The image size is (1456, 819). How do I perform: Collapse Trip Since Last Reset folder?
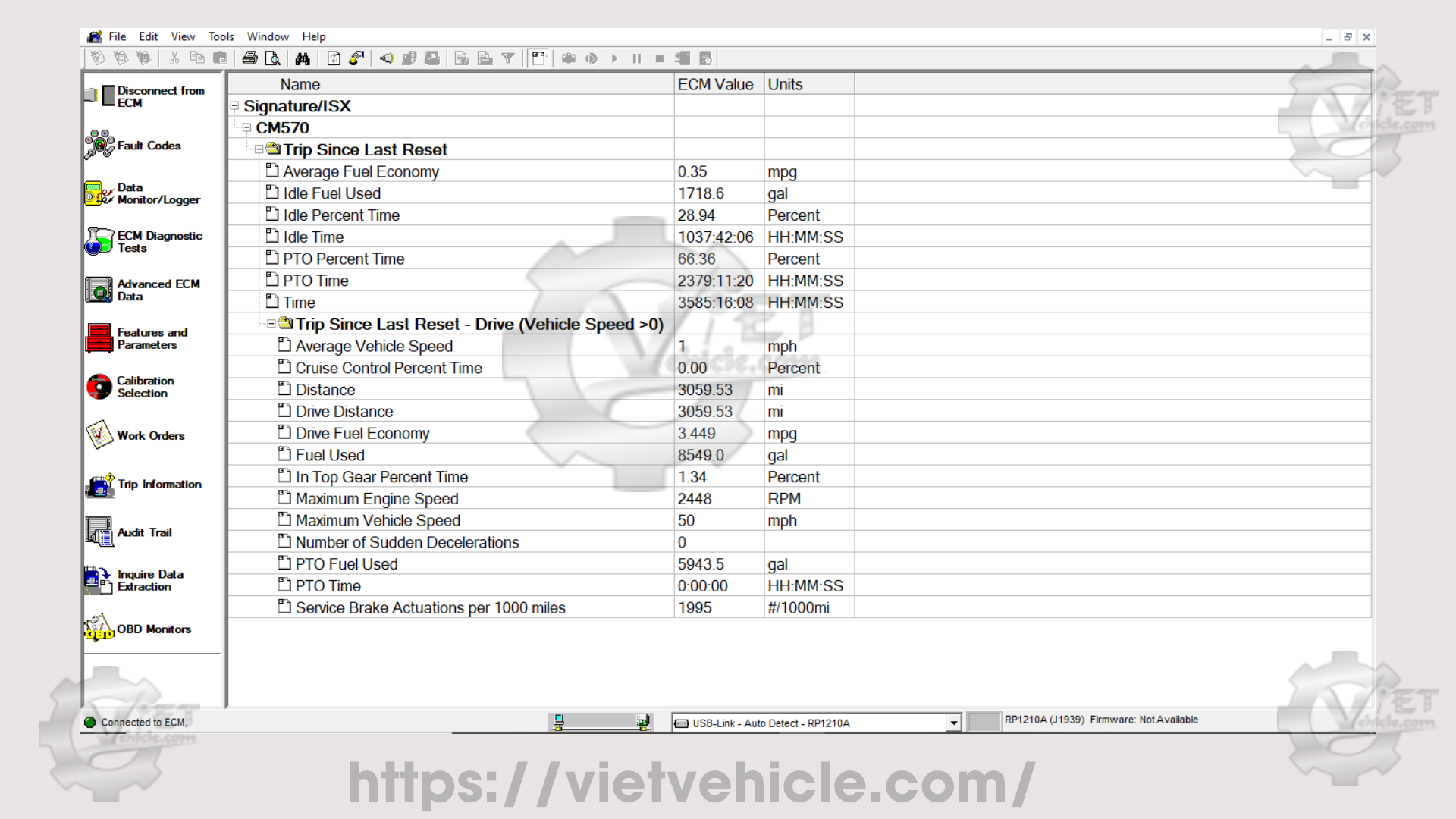pyautogui.click(x=259, y=149)
